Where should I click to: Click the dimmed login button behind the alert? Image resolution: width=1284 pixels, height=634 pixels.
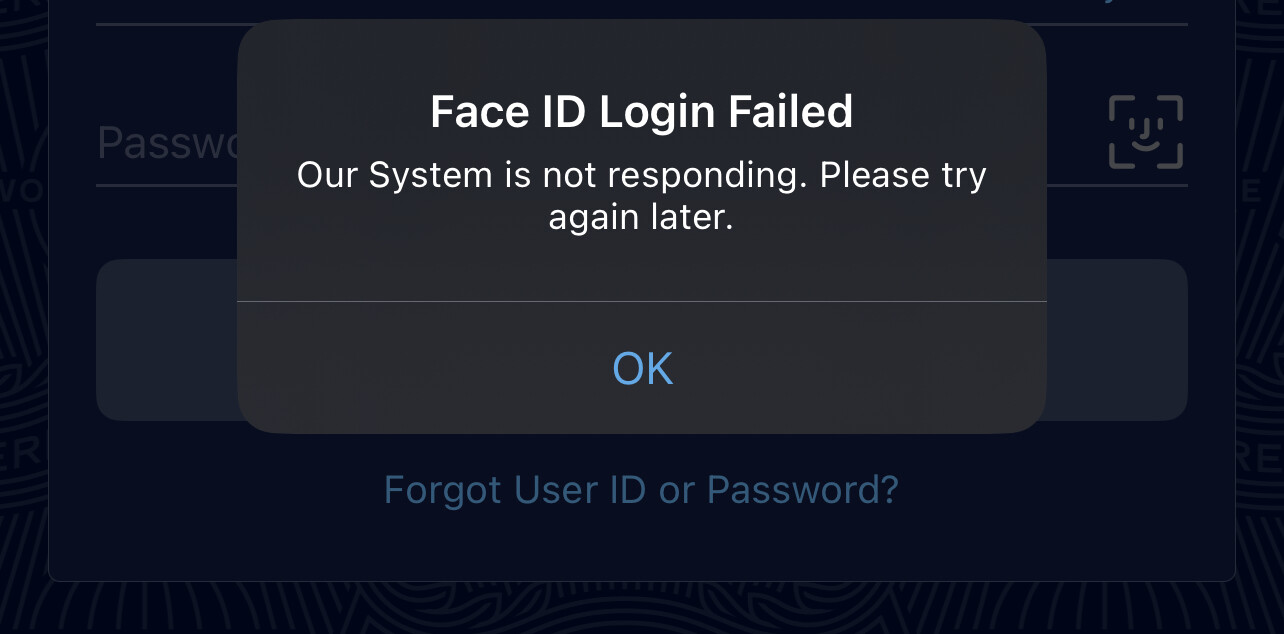coord(642,340)
